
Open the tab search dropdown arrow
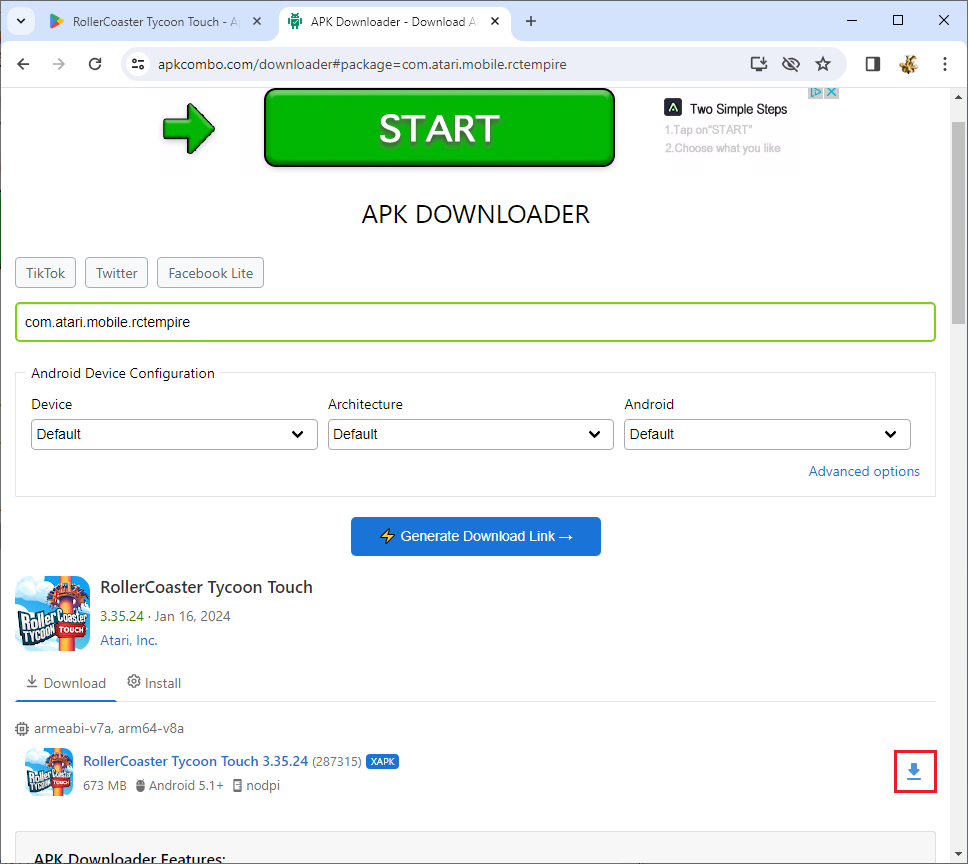point(21,21)
